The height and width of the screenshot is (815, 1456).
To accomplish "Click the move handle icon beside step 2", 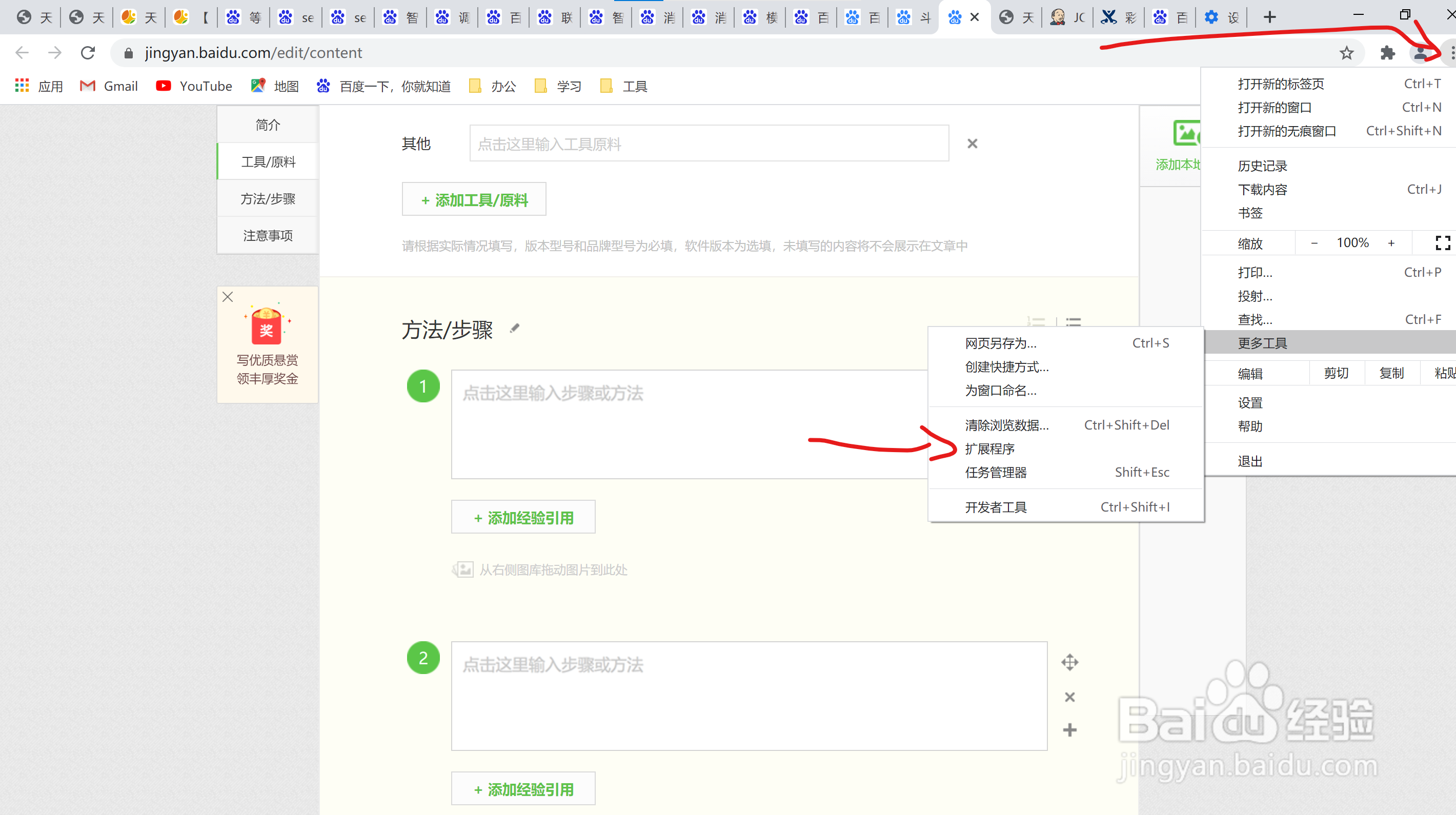I will click(1069, 662).
